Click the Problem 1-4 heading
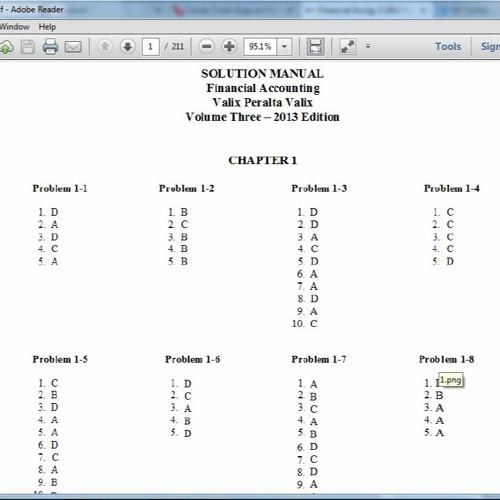Viewport: 500px width, 500px height. pyautogui.click(x=452, y=189)
